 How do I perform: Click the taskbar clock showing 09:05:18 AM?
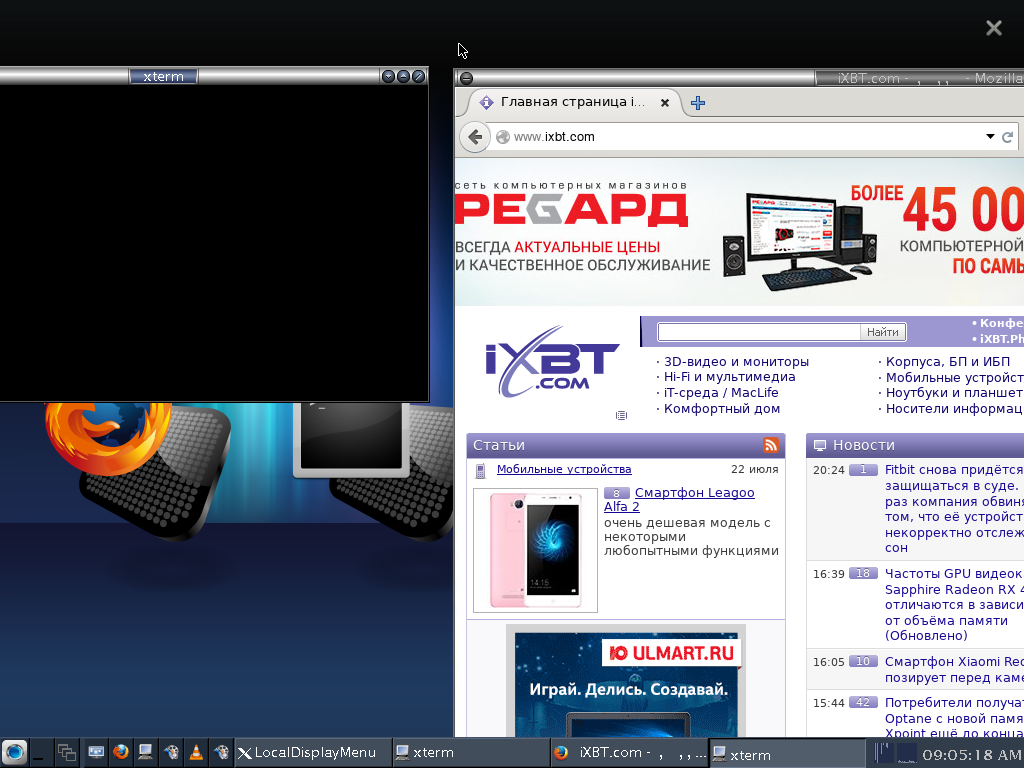pos(972,755)
